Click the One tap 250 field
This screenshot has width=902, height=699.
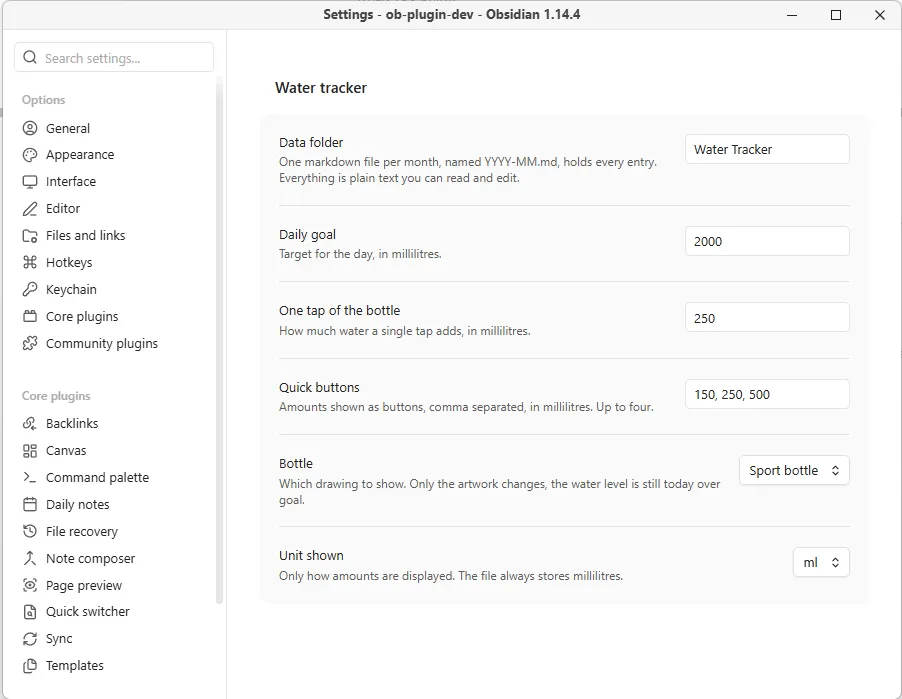tap(767, 318)
